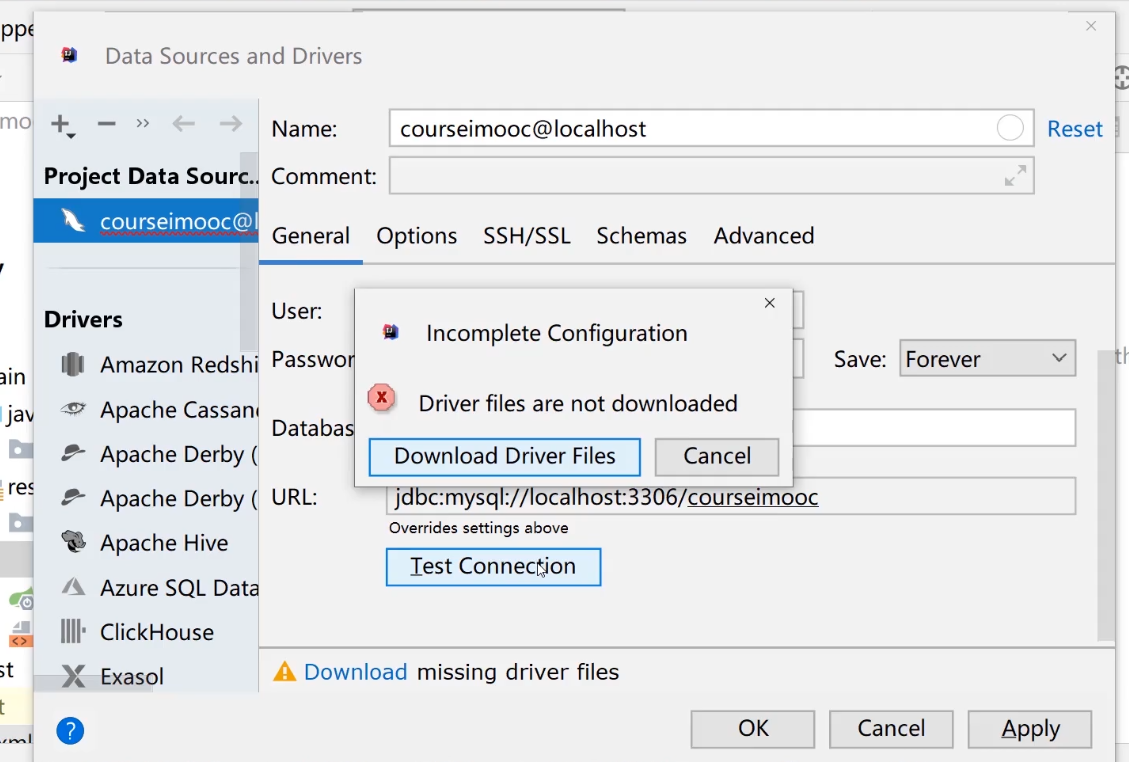Viewport: 1129px width, 762px height.
Task: Switch to the General tab
Action: (x=310, y=236)
